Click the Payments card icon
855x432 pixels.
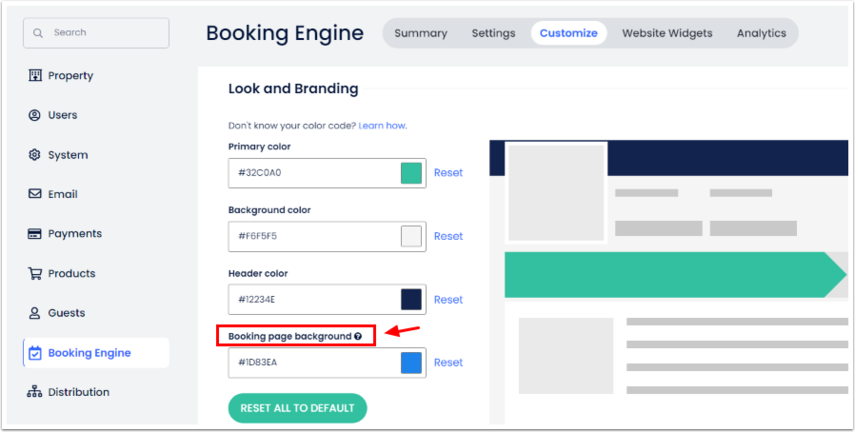[x=35, y=234]
